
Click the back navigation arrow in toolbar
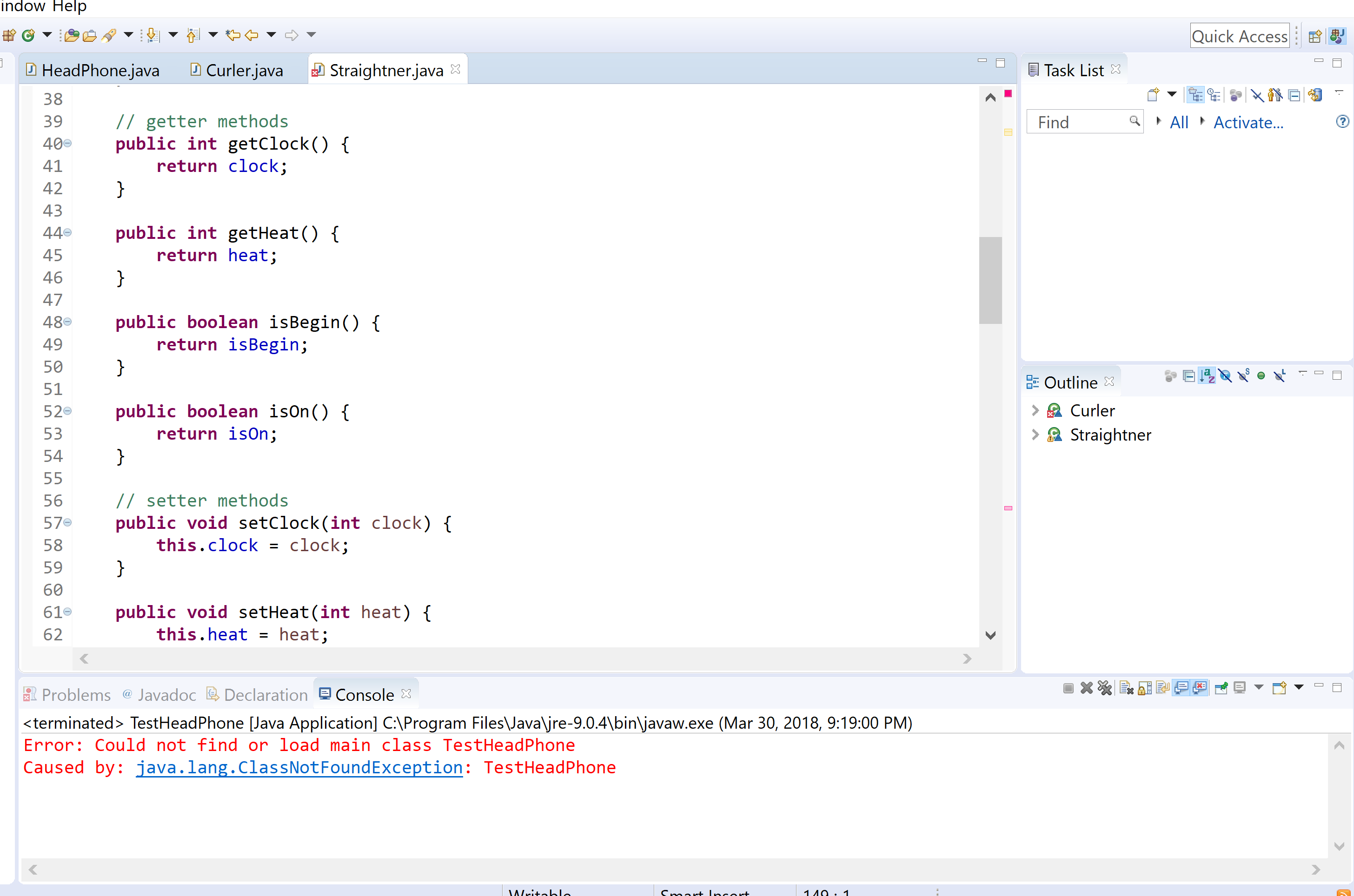pyautogui.click(x=252, y=35)
